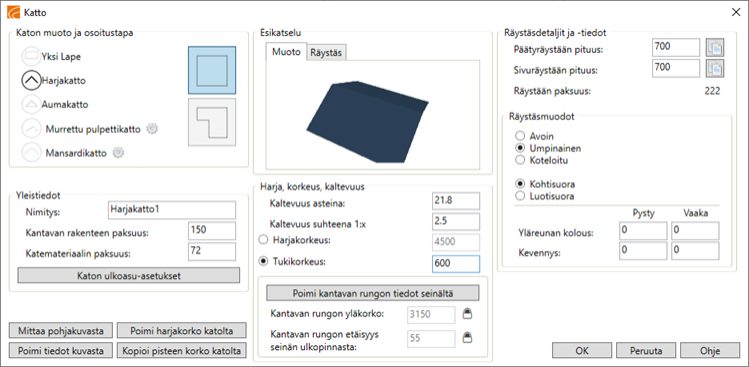Select the Kohtisuora option
The width and height of the screenshot is (749, 367).
coord(521,184)
